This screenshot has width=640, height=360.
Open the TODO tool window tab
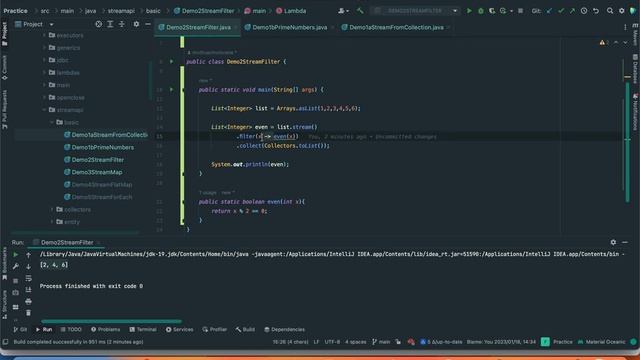coord(71,329)
